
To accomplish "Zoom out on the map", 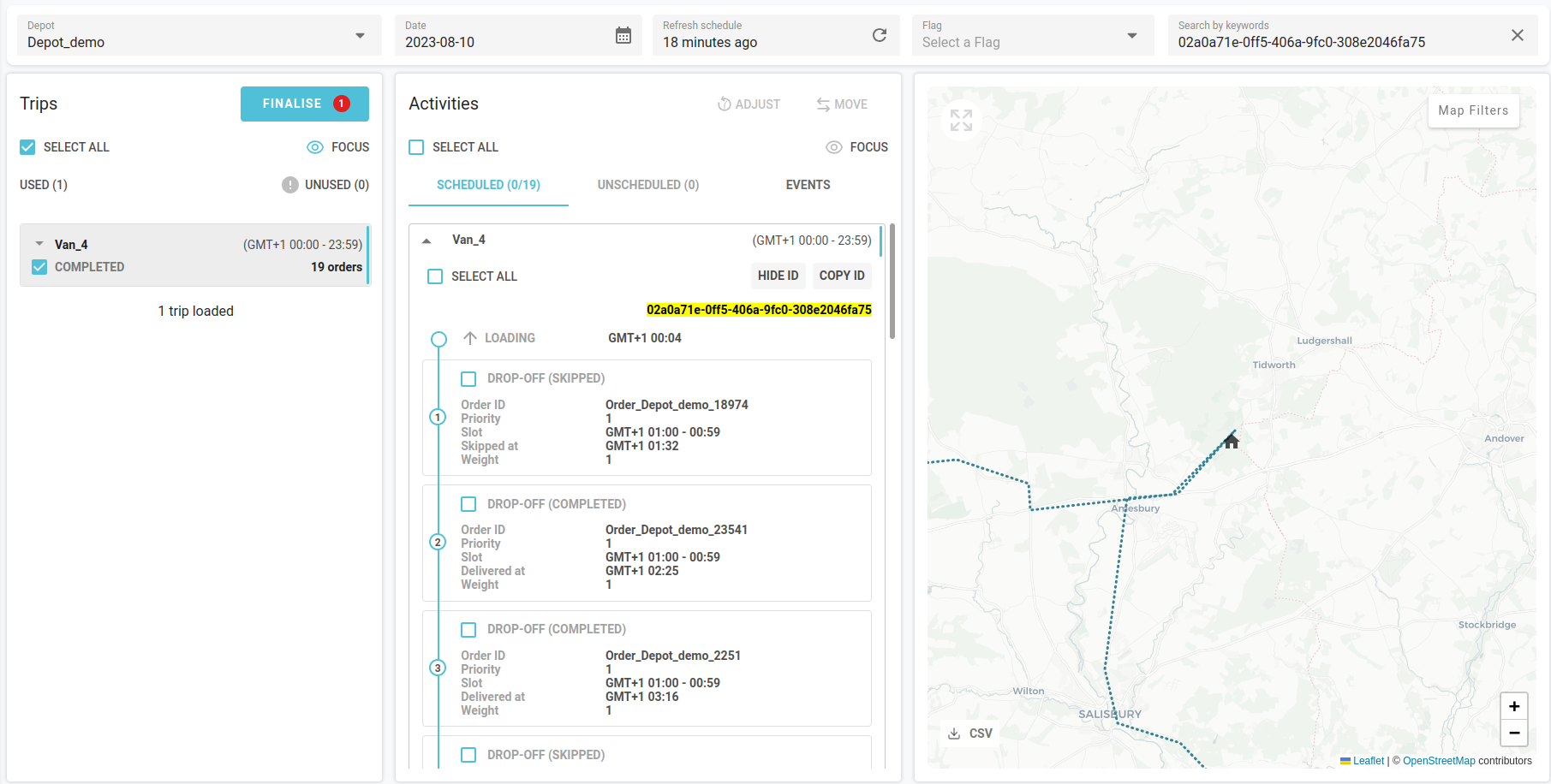I will (x=1513, y=733).
